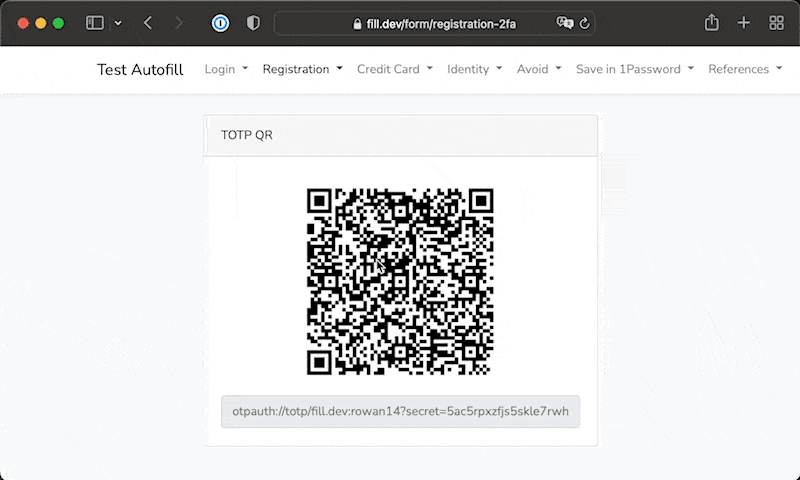Toggle the Safari sidebar icon
Viewport: 800px width, 480px height.
[95, 23]
